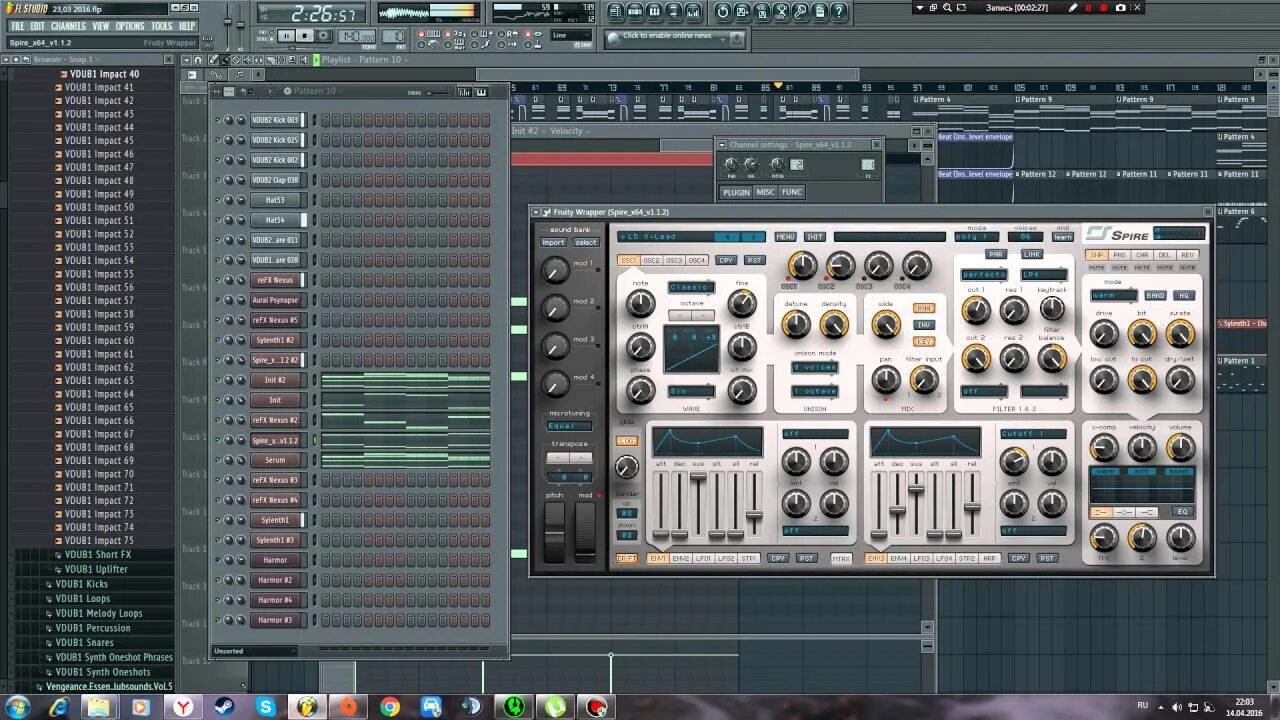
Task: Toggle the KEY button in Spire
Action: (x=924, y=341)
